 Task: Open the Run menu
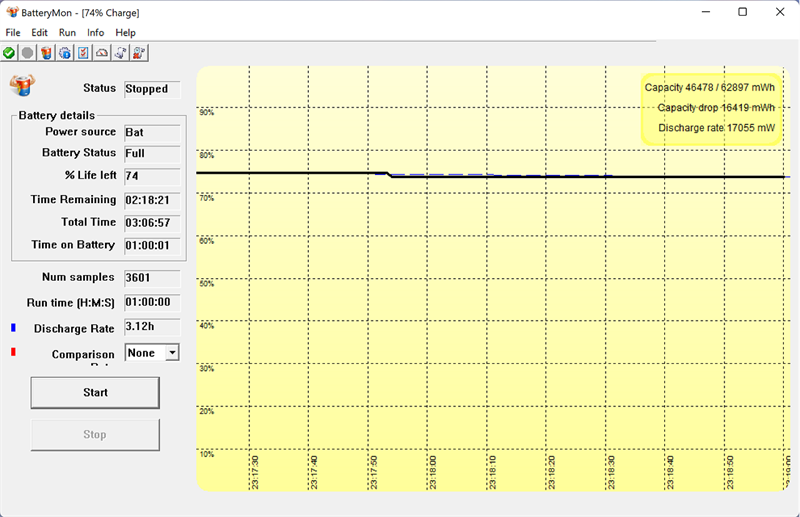[67, 33]
